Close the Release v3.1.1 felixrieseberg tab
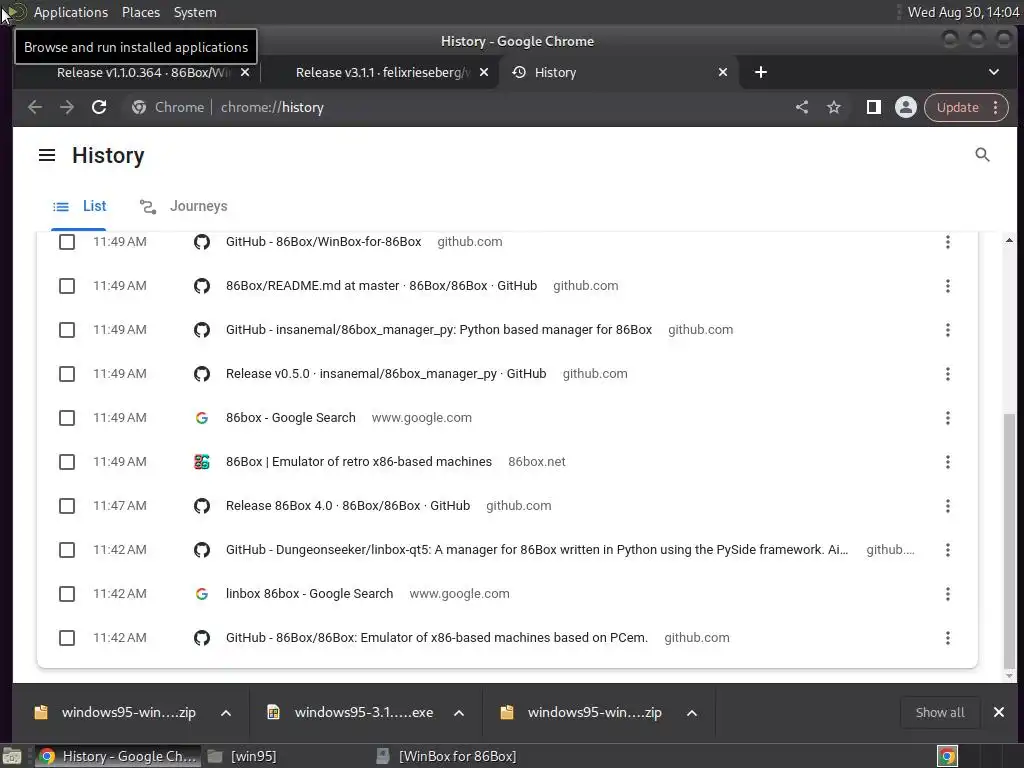 [x=484, y=72]
